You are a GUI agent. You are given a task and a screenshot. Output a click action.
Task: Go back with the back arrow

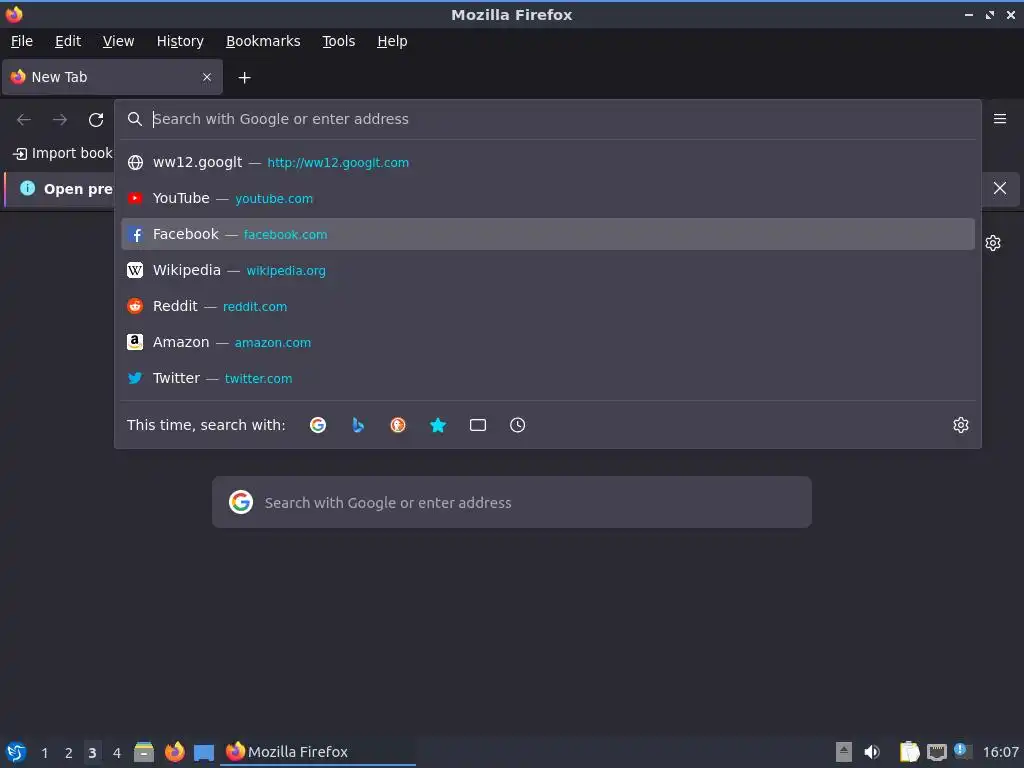click(24, 120)
